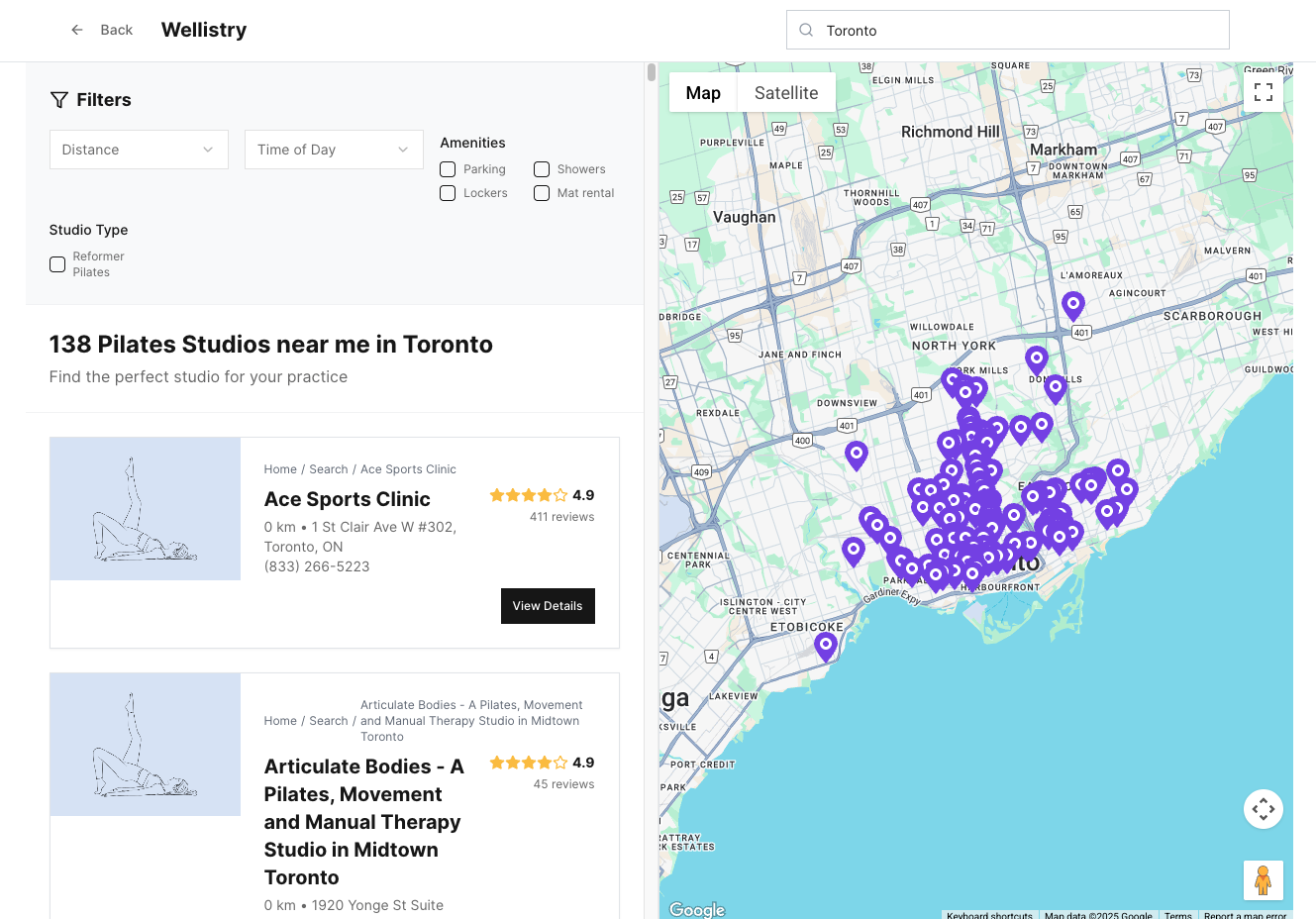Click the Vaughan label on map
1316x919 pixels.
745,217
